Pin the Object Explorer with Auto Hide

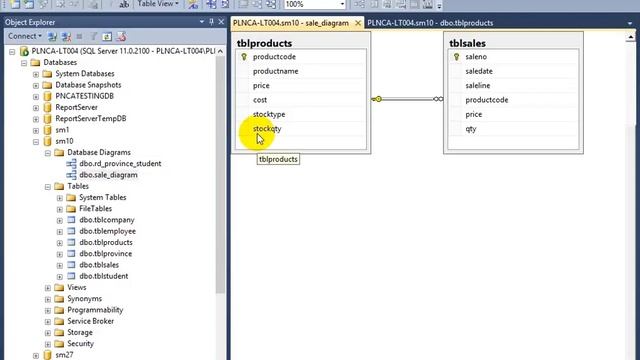coord(211,22)
